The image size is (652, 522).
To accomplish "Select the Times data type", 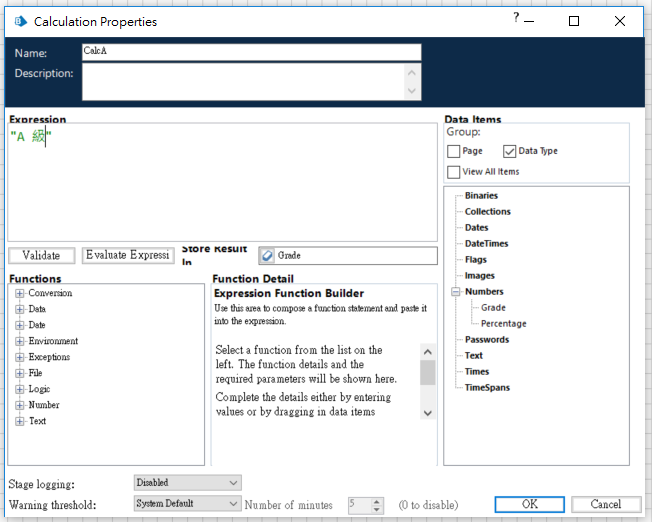I will (477, 371).
